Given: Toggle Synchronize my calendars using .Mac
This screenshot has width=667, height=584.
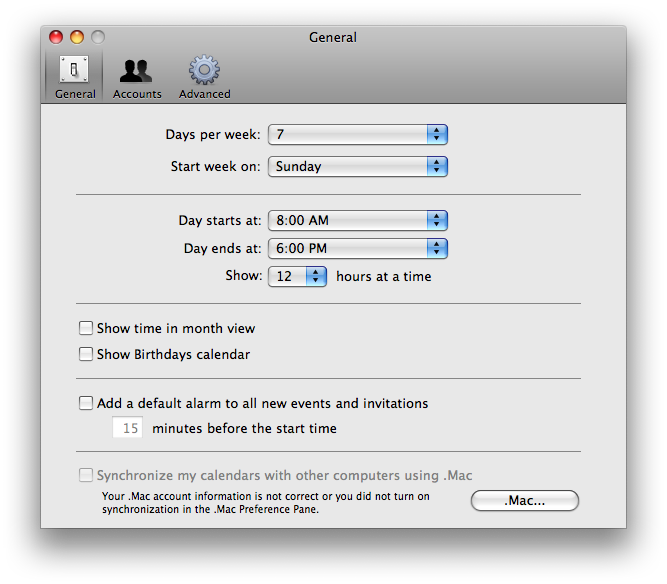Looking at the screenshot, I should tap(86, 475).
